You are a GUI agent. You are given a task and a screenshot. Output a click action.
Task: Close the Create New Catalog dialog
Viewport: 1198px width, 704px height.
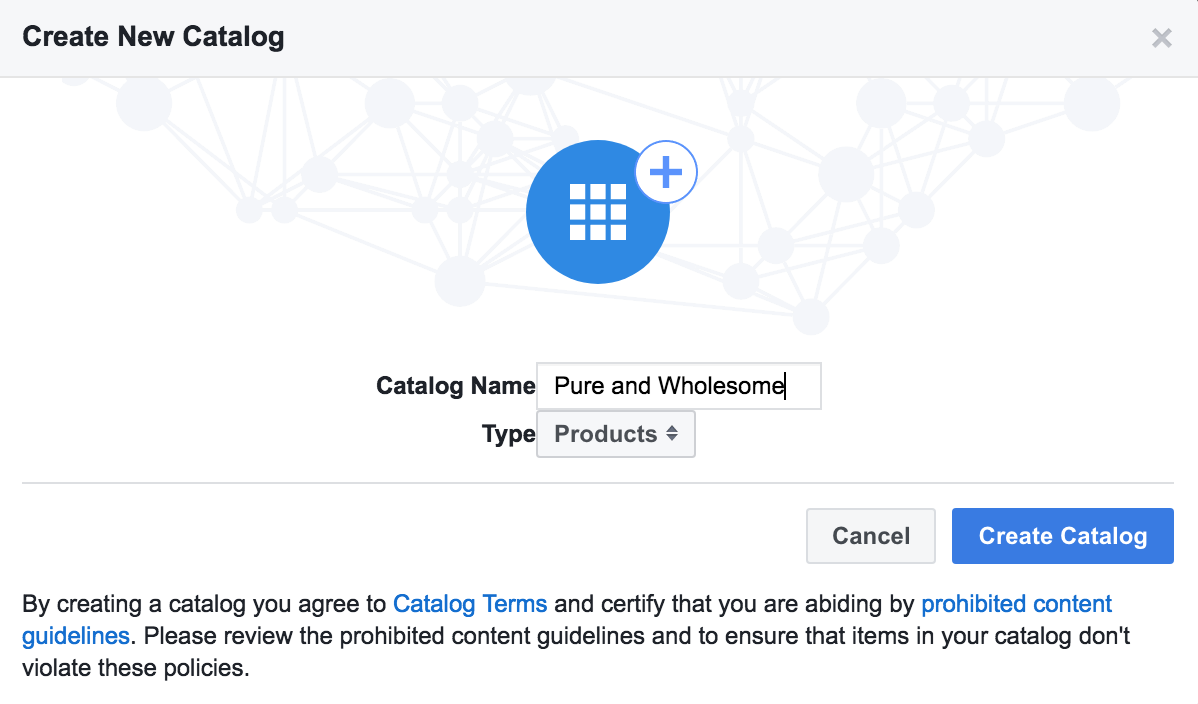pos(1161,39)
